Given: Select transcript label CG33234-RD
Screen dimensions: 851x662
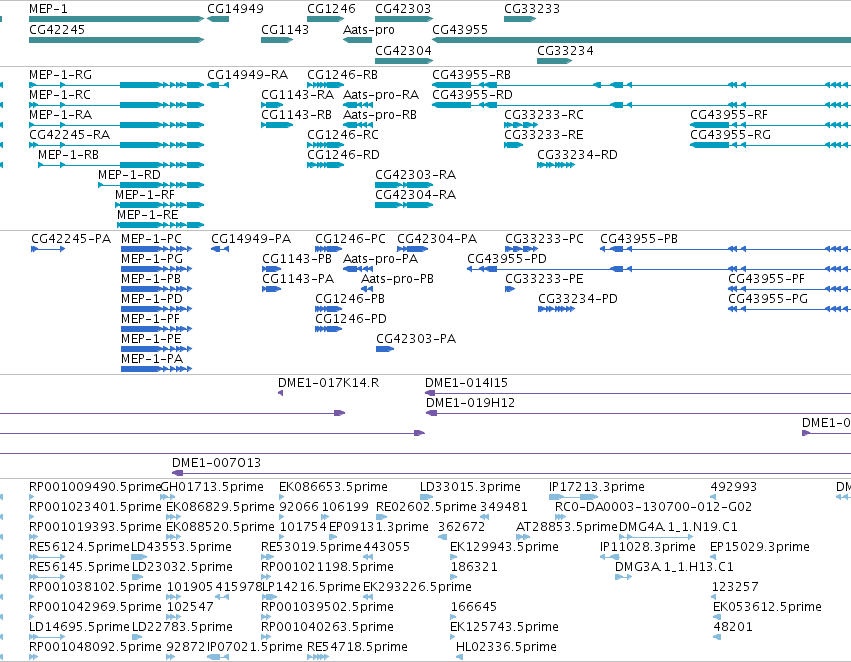Looking at the screenshot, I should (577, 155).
